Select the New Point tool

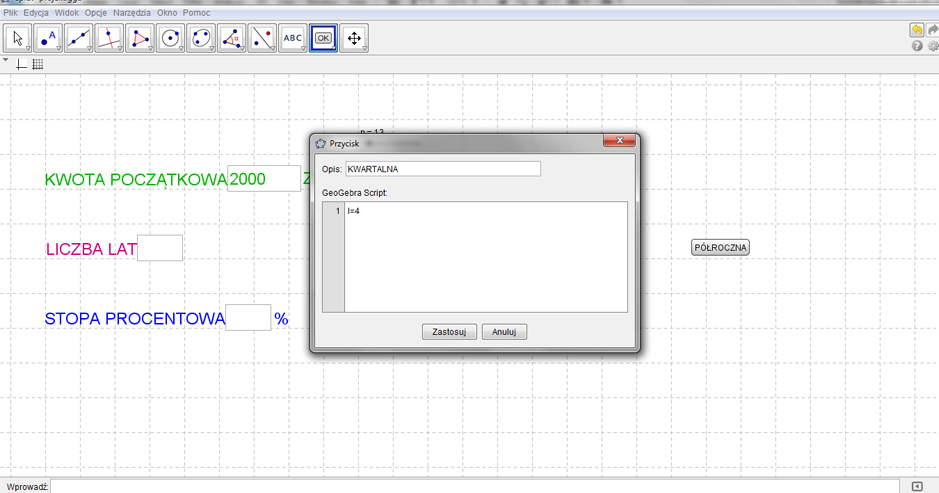pyautogui.click(x=48, y=38)
